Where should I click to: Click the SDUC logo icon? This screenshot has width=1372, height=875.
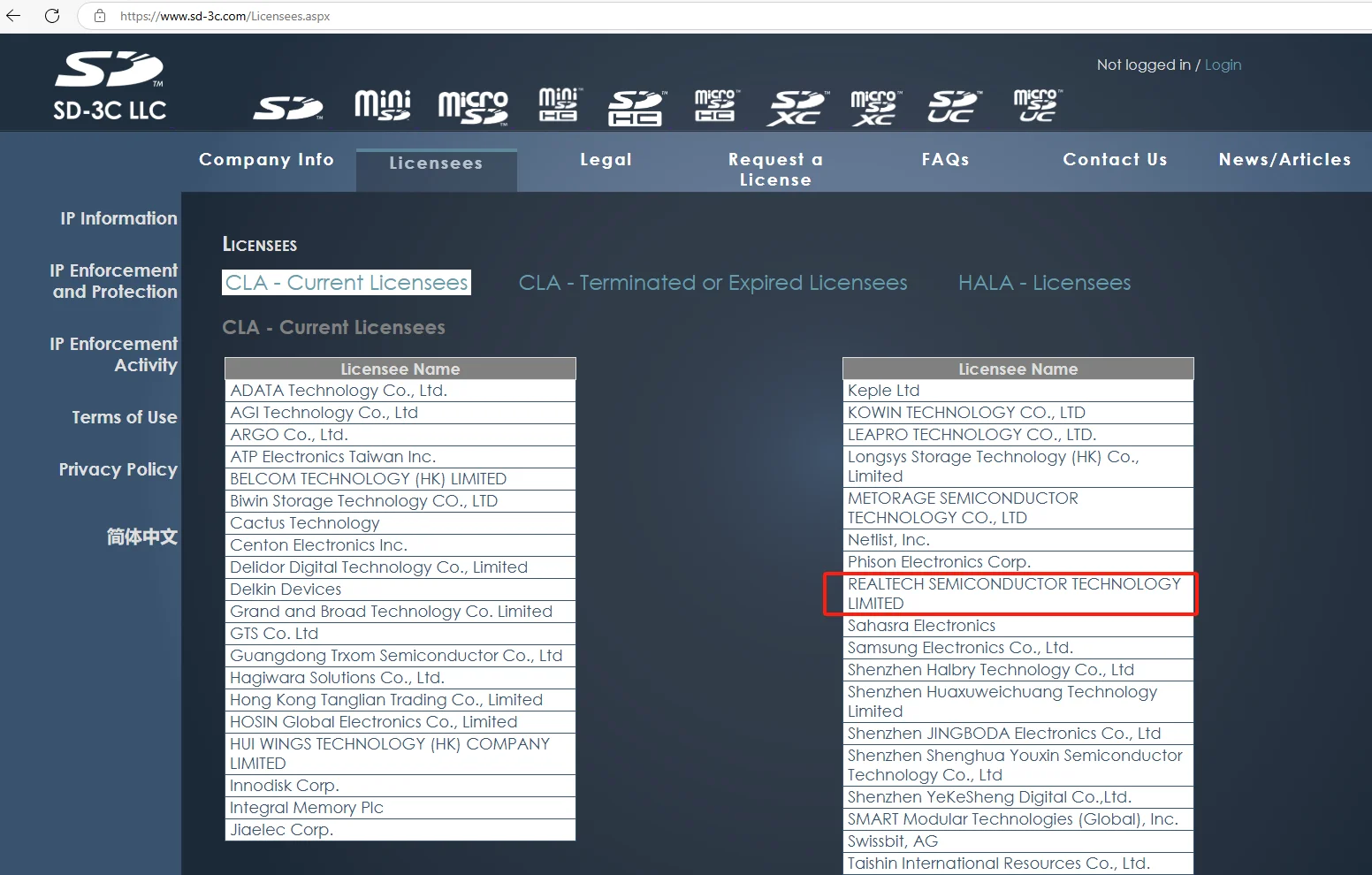click(954, 107)
